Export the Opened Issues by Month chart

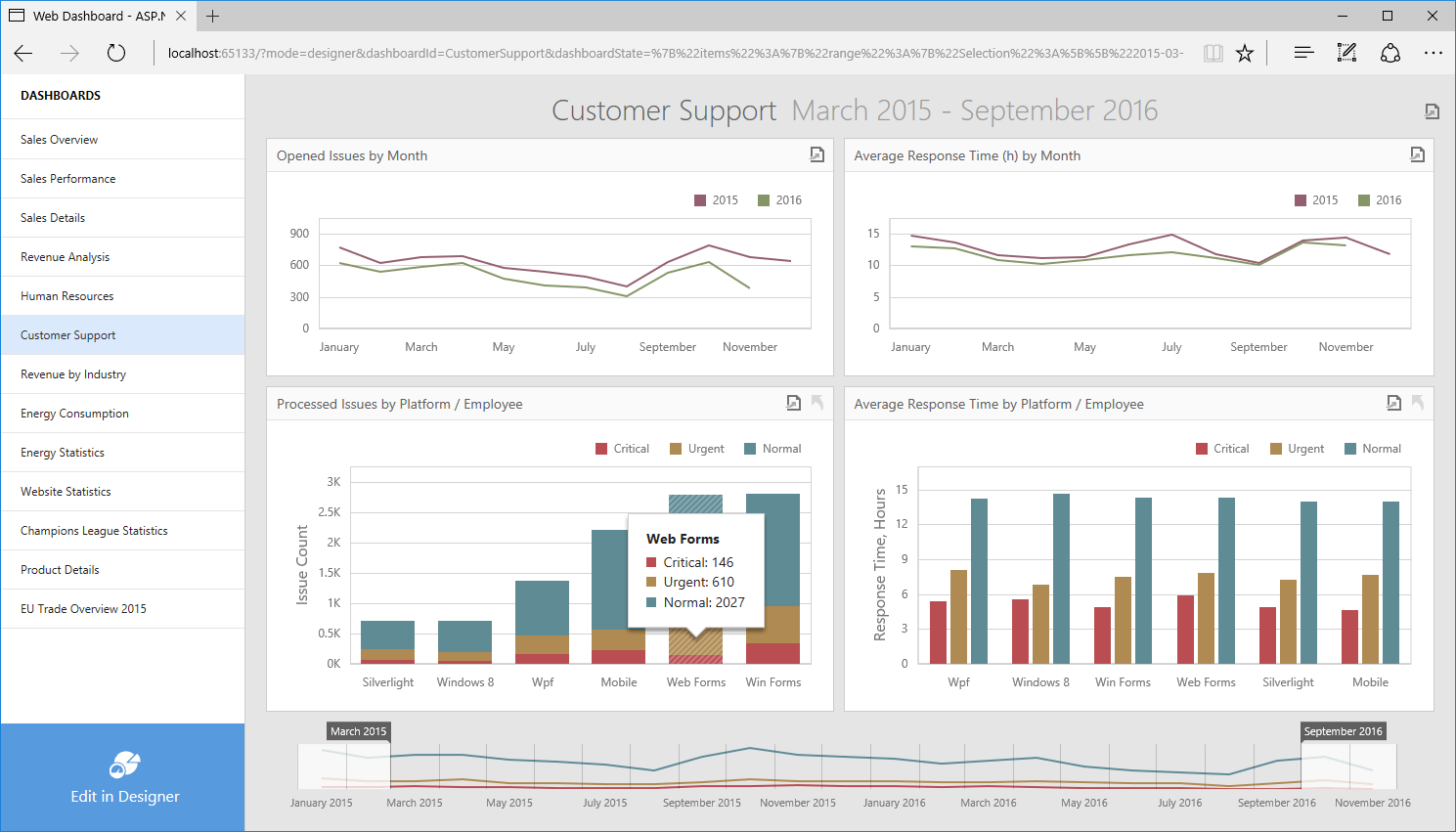pyautogui.click(x=816, y=154)
